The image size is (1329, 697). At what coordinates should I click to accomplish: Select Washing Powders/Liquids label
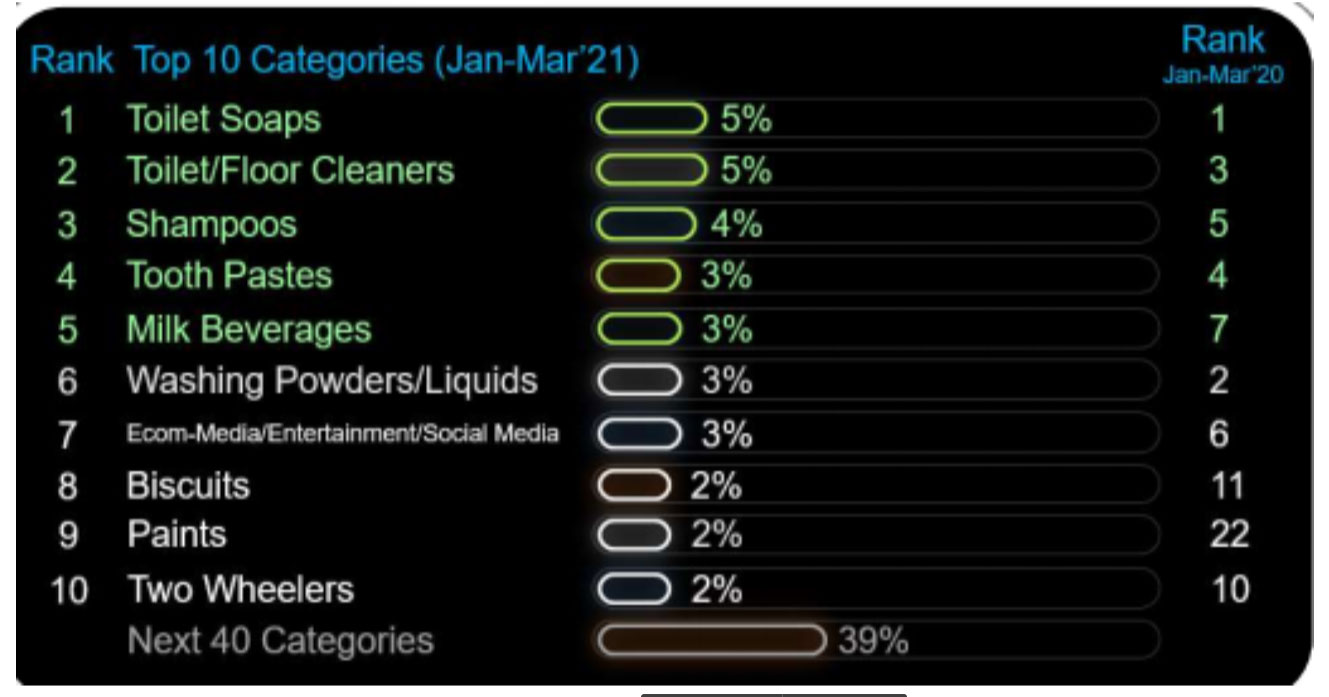332,381
